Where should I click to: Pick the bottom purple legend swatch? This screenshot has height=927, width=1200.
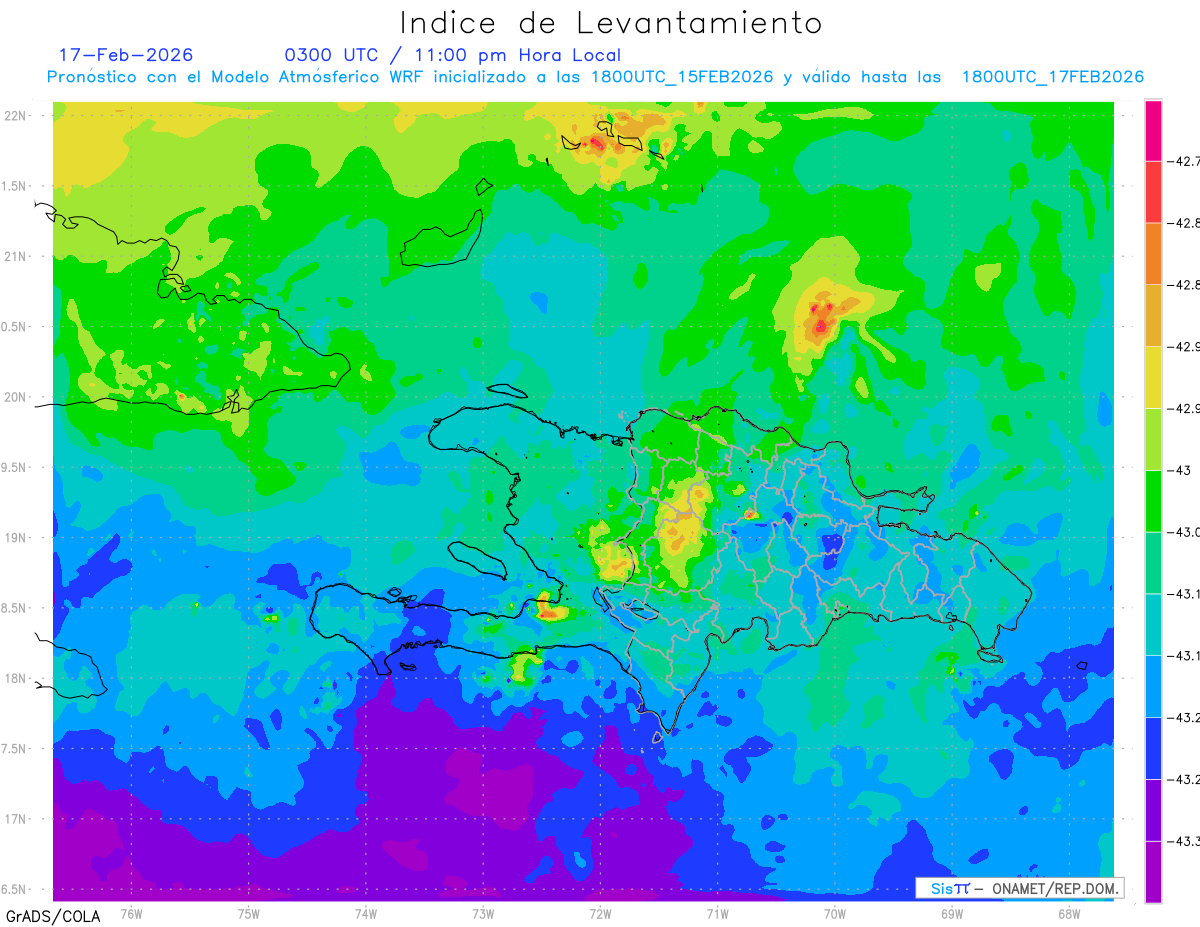[1154, 871]
